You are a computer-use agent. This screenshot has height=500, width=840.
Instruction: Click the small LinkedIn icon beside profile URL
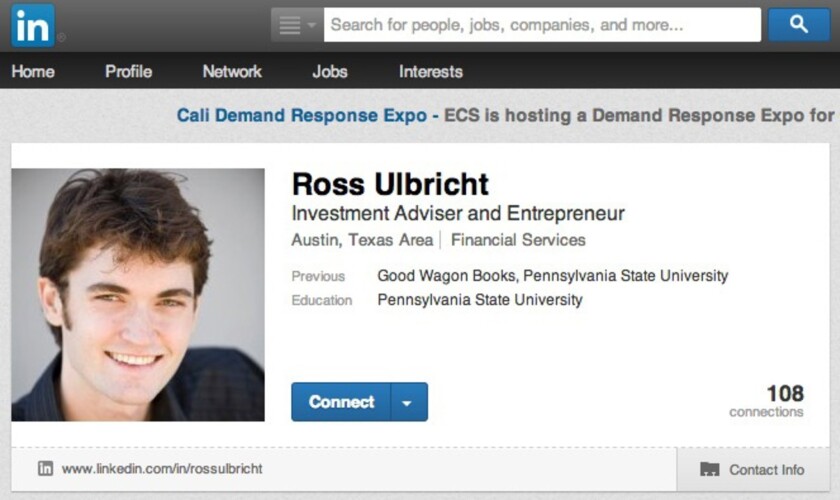coord(46,468)
